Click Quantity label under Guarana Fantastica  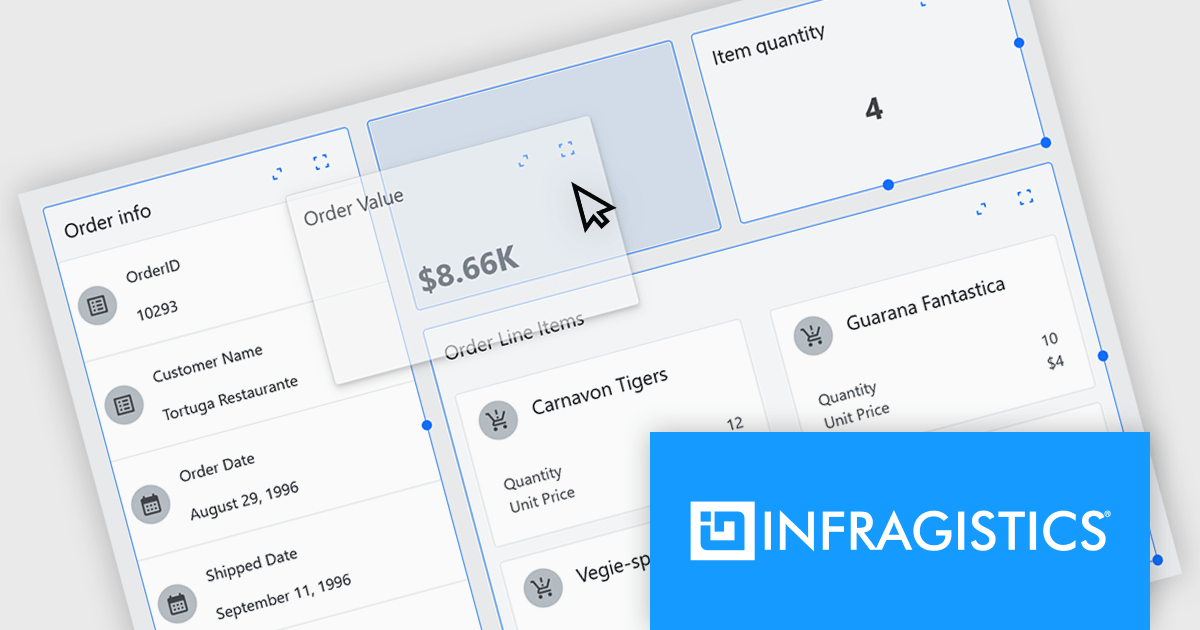pos(847,393)
